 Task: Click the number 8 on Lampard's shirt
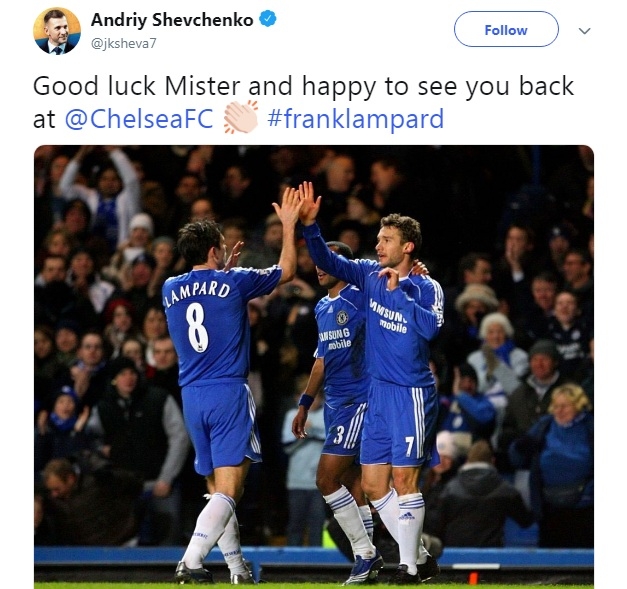pyautogui.click(x=197, y=327)
